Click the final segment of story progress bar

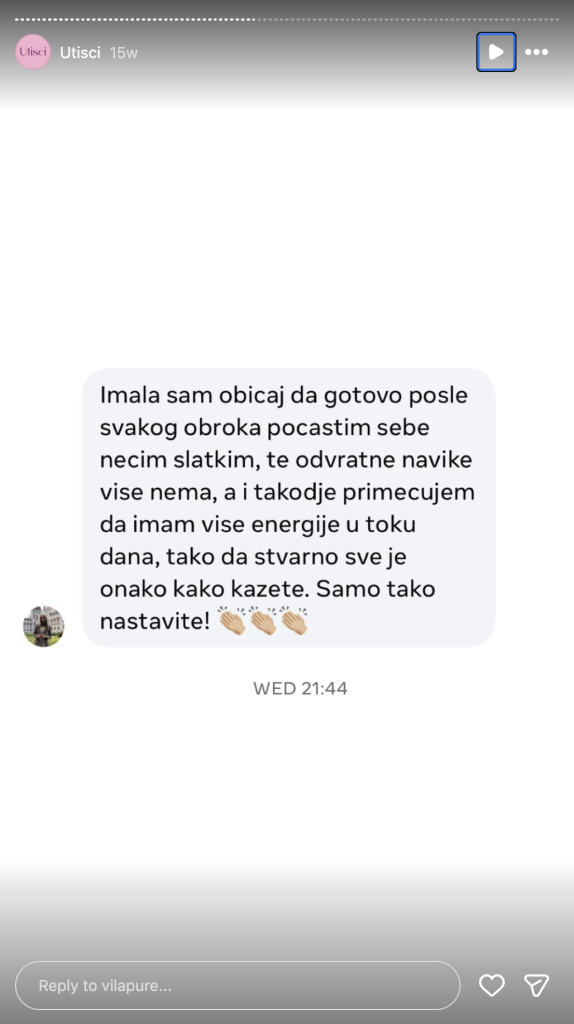click(557, 20)
